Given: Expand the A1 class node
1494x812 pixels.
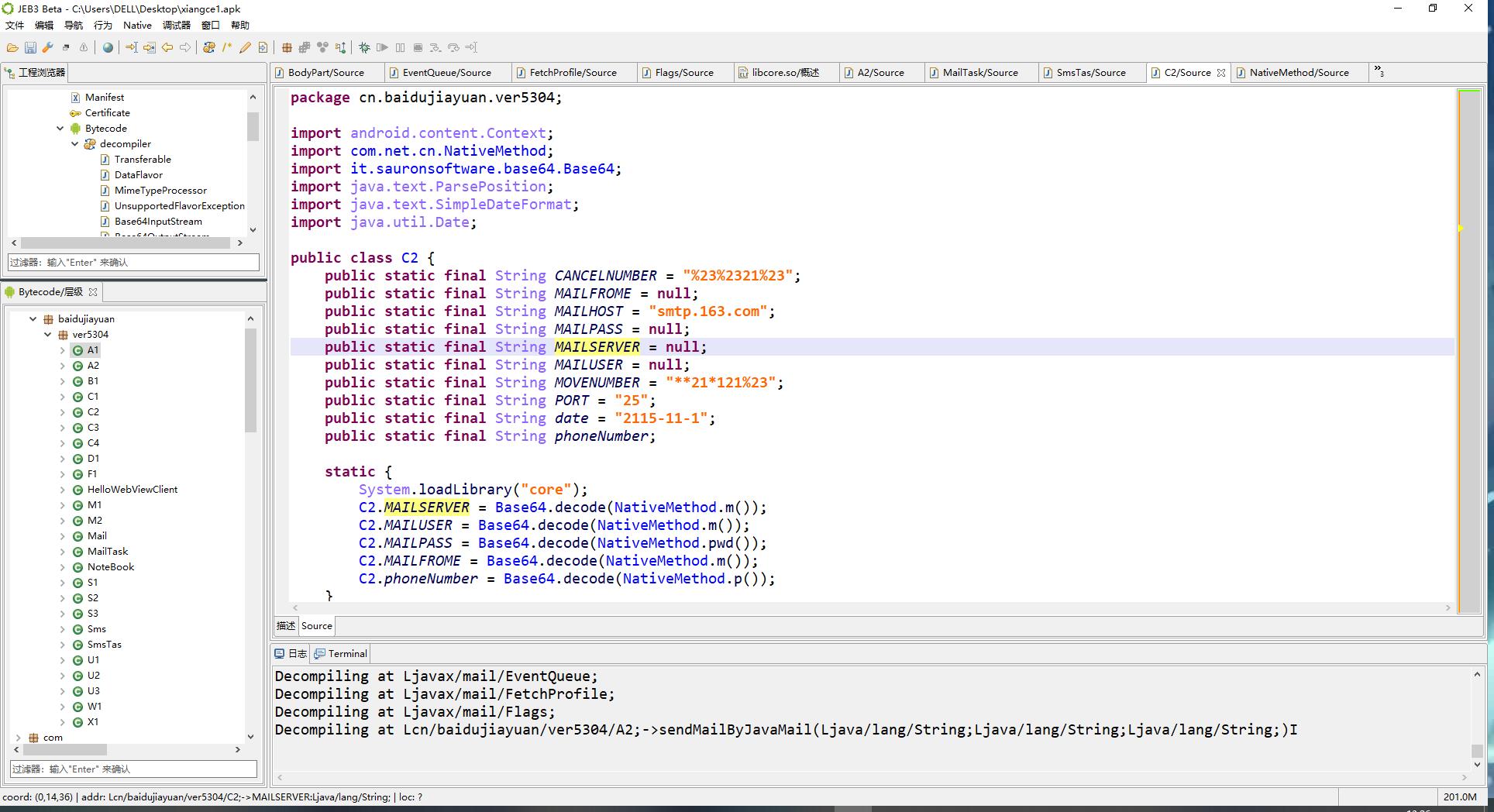Looking at the screenshot, I should [x=63, y=350].
